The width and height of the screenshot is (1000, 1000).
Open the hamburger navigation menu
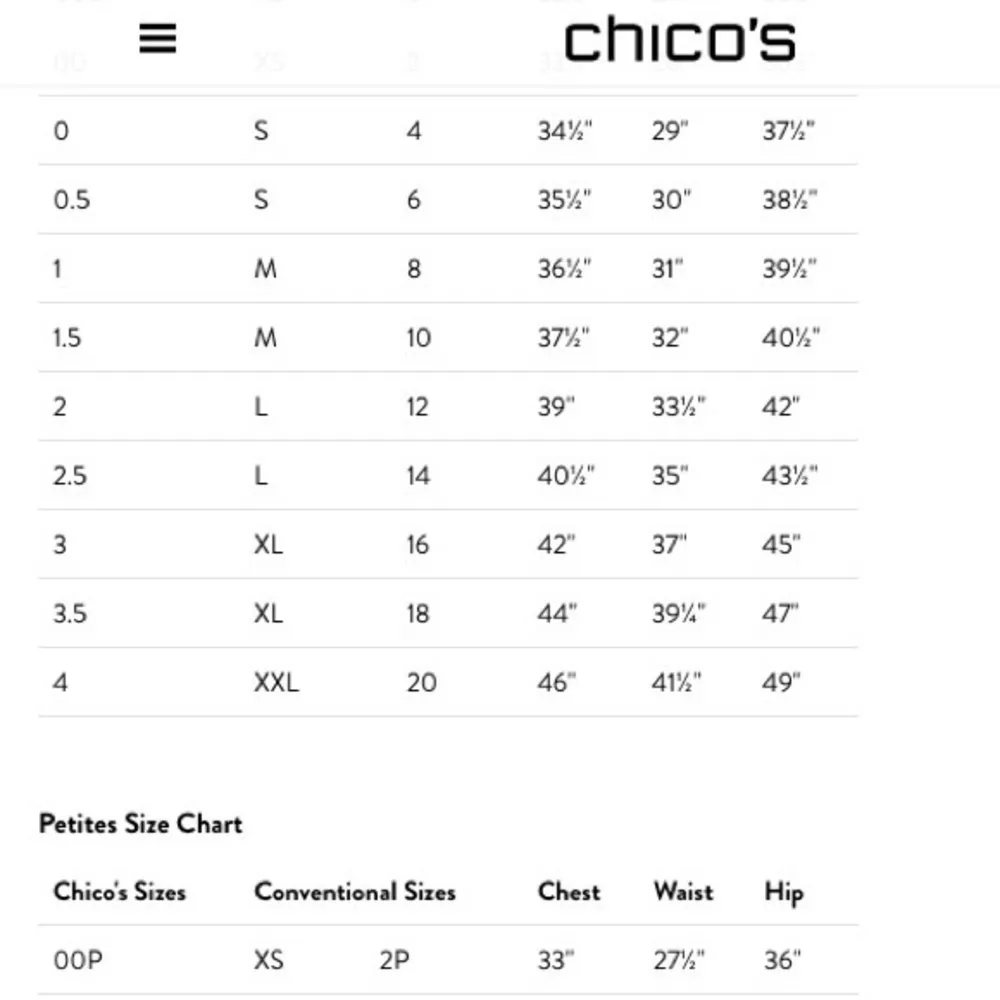157,38
